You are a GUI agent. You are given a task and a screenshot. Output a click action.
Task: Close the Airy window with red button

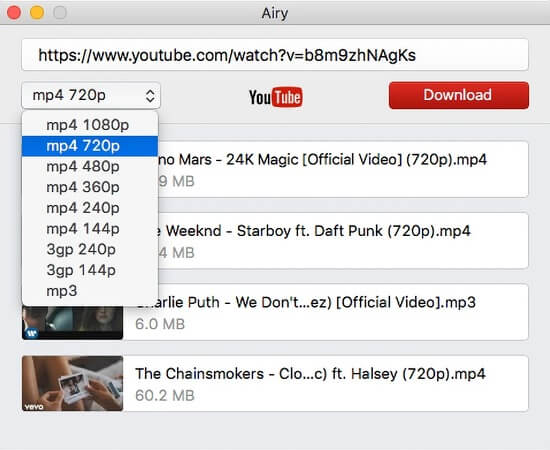click(14, 13)
